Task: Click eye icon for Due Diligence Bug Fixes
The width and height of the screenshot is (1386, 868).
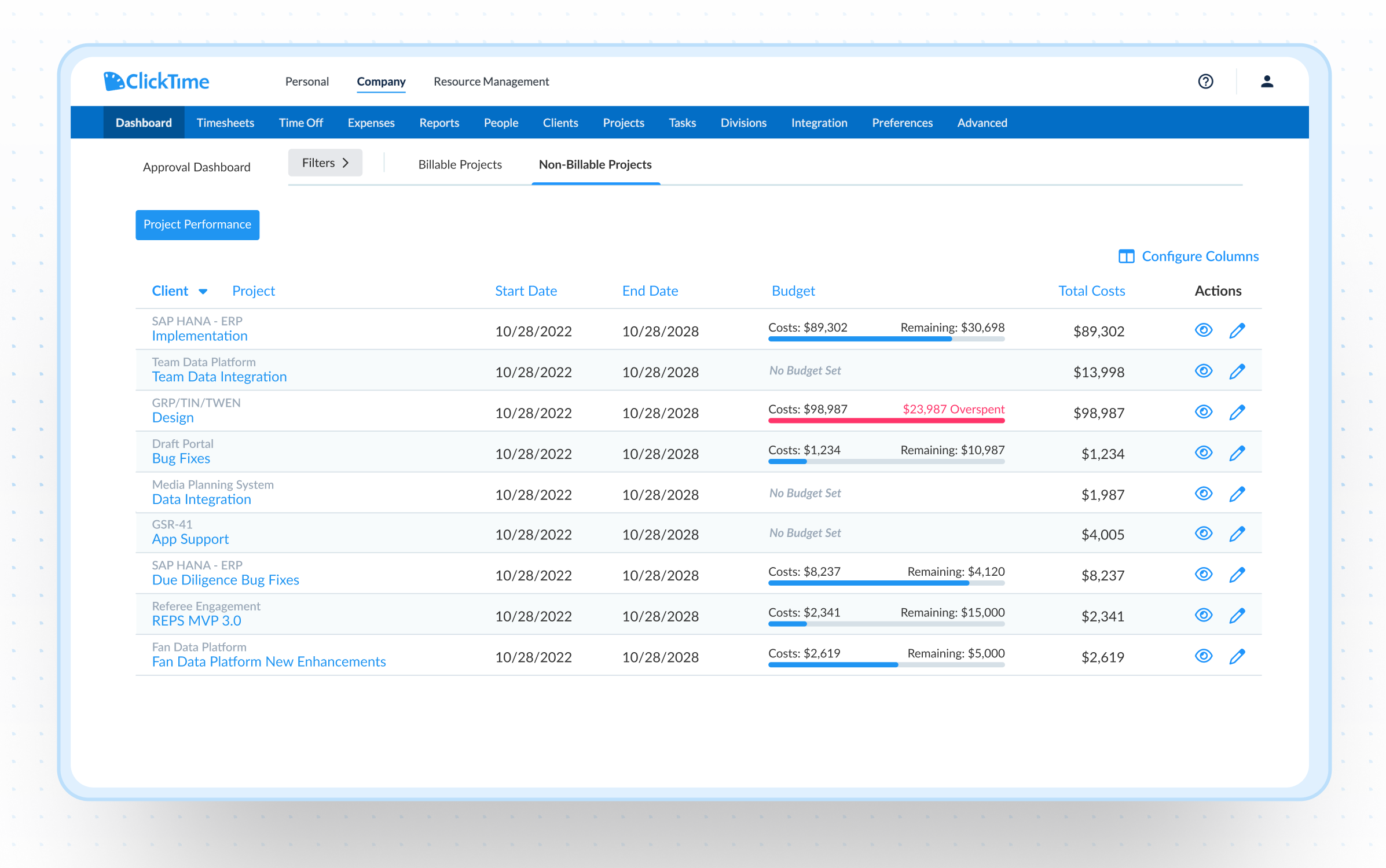Action: tap(1203, 575)
